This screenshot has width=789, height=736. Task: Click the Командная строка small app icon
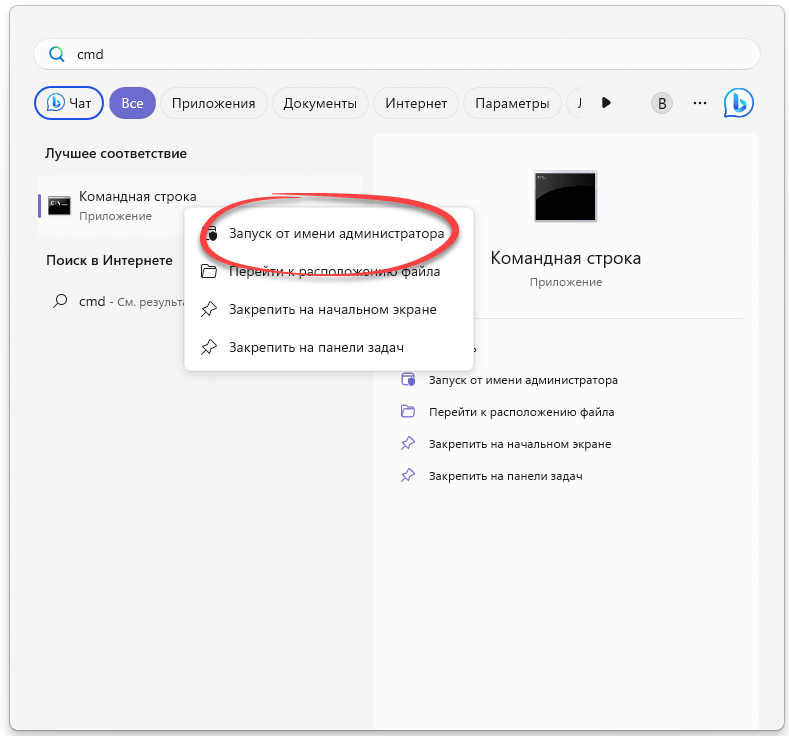tap(59, 206)
